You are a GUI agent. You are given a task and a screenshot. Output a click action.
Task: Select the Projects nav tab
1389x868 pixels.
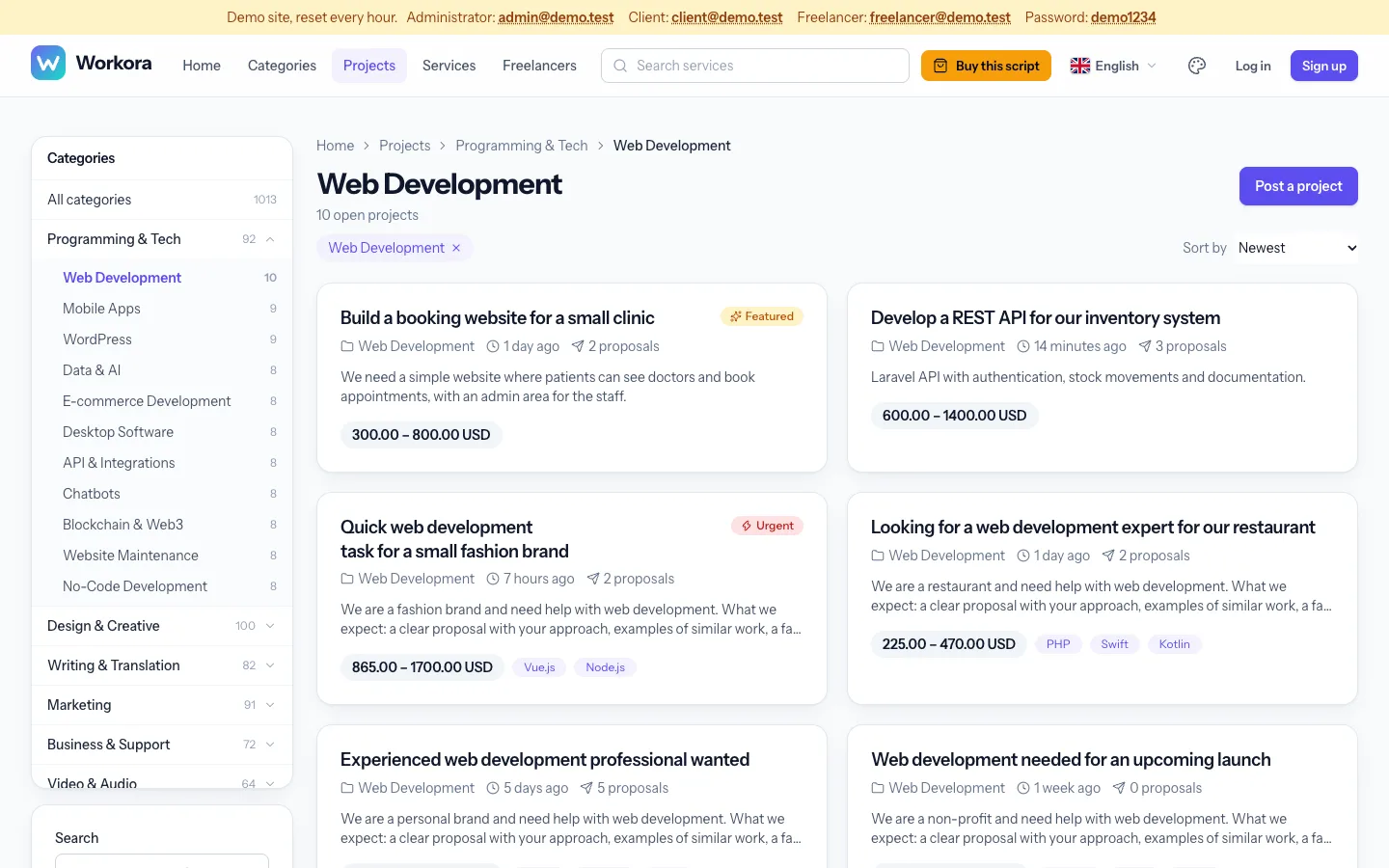(369, 66)
